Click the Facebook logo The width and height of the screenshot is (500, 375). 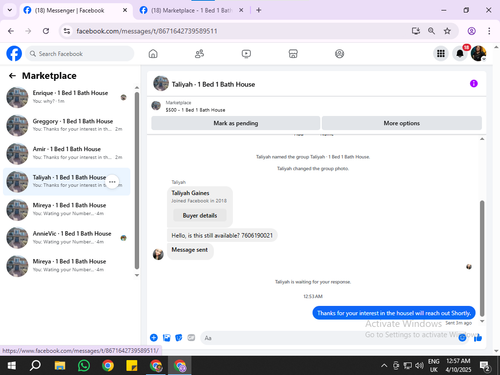[14, 53]
